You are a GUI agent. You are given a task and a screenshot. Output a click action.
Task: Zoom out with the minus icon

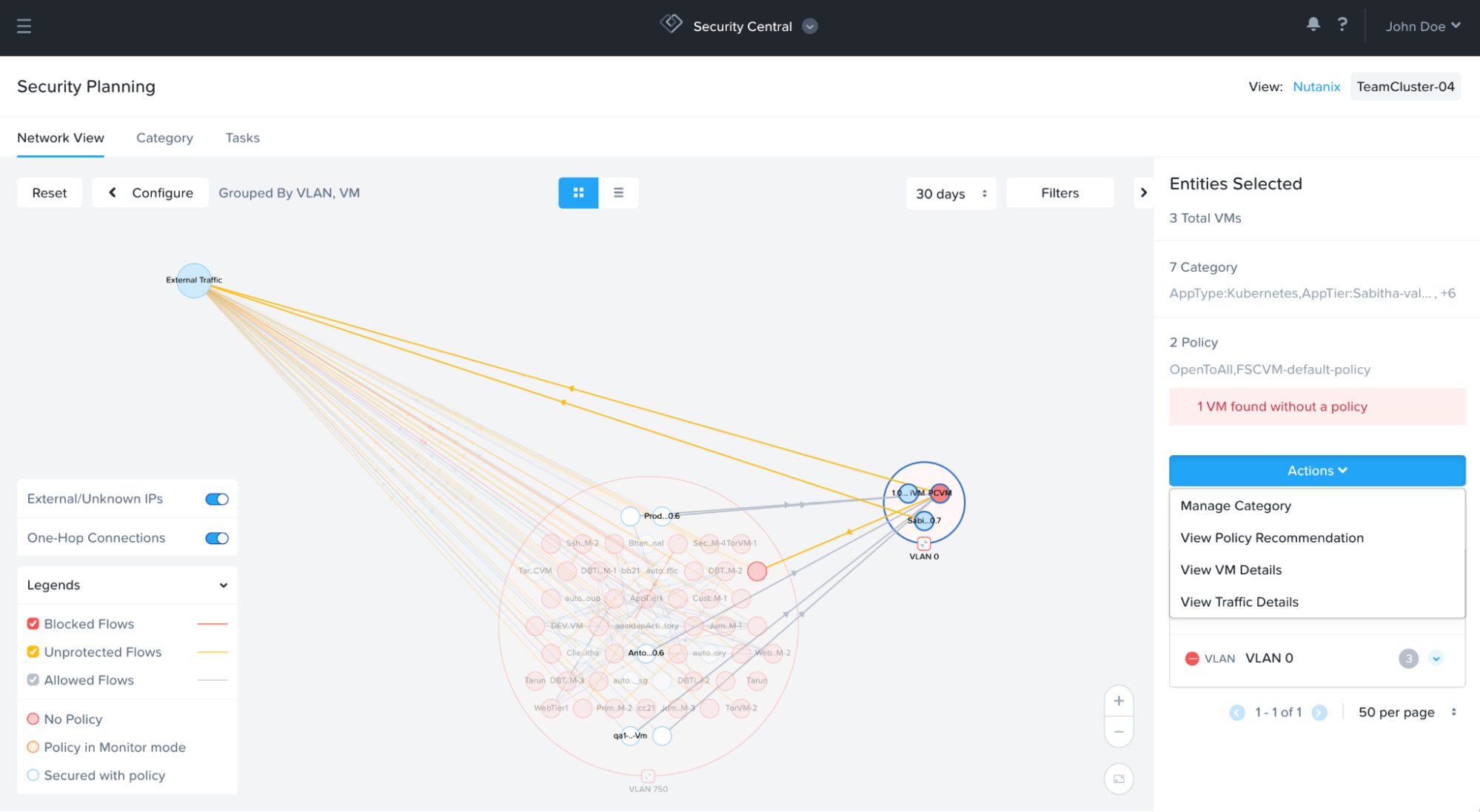pyautogui.click(x=1119, y=732)
